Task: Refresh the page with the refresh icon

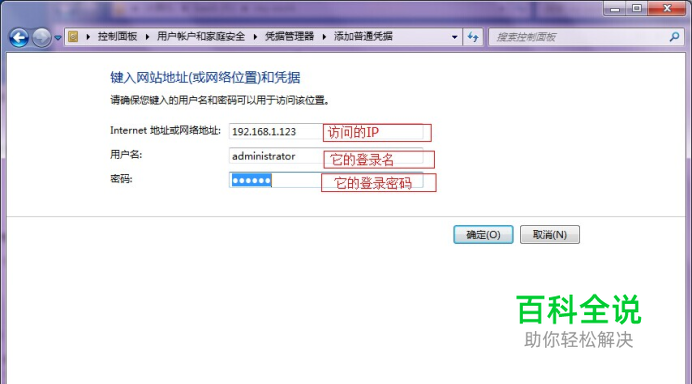Action: pos(473,37)
